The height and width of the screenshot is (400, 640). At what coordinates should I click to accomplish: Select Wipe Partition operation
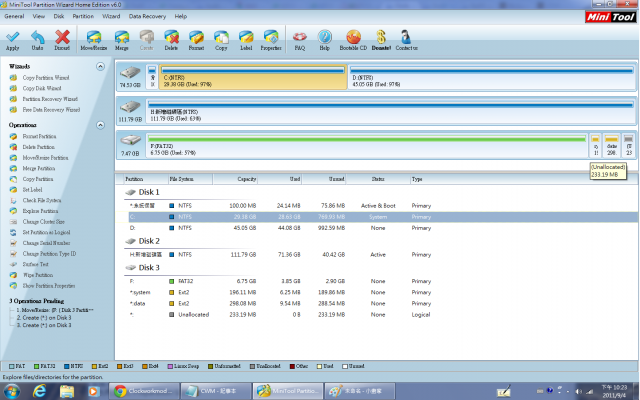pyautogui.click(x=38, y=275)
